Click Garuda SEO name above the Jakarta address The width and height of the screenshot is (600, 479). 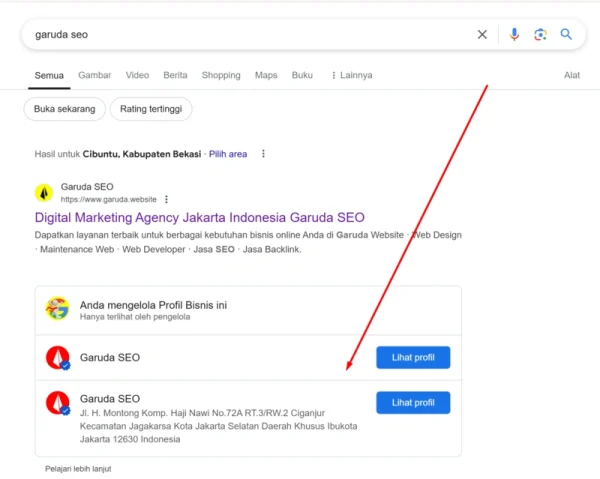110,399
